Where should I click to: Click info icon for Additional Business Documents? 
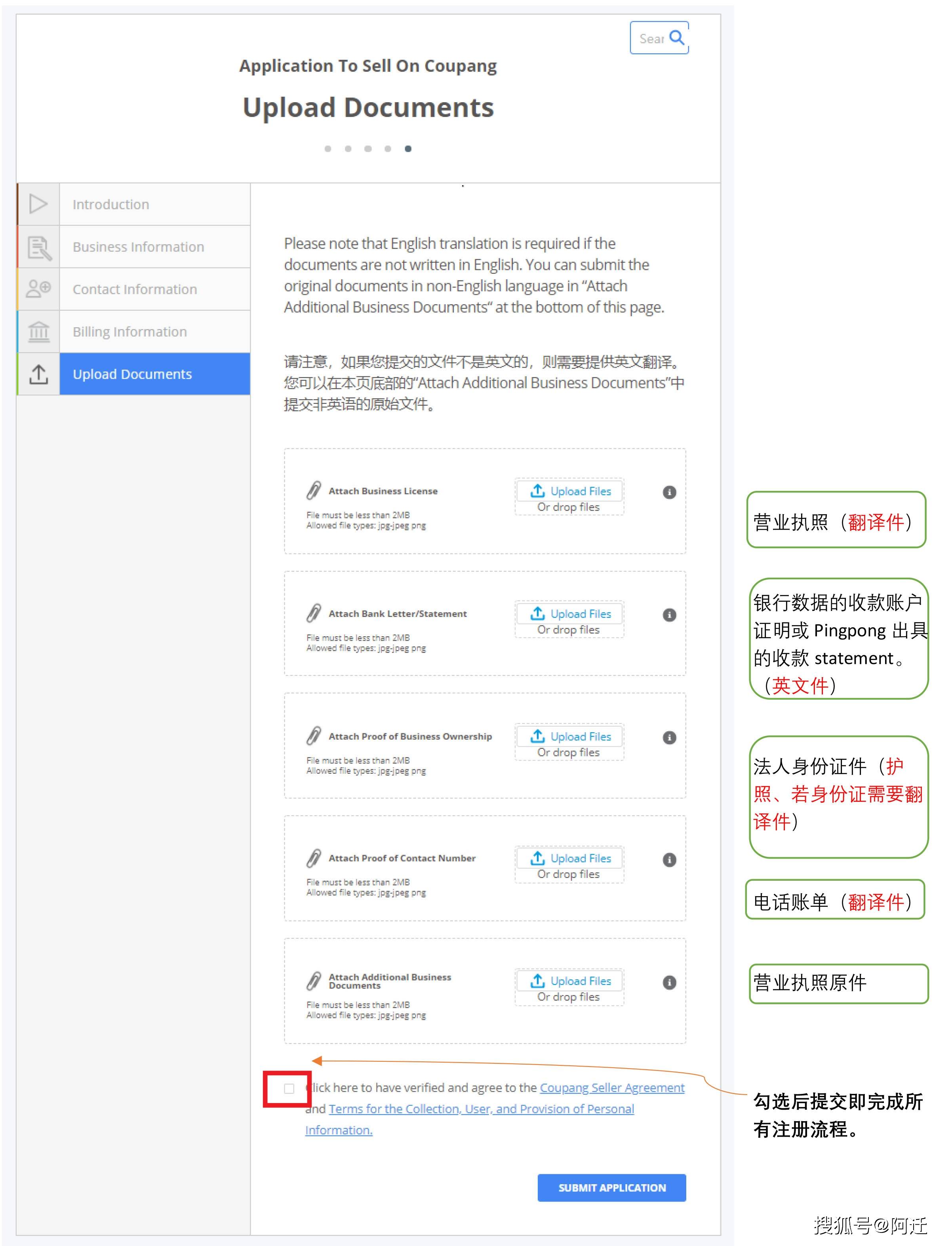coord(669,983)
